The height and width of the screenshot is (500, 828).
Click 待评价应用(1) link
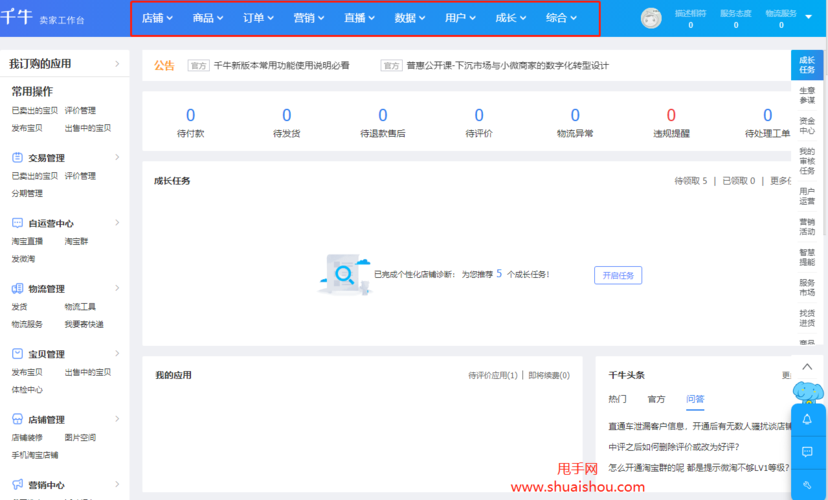493,375
